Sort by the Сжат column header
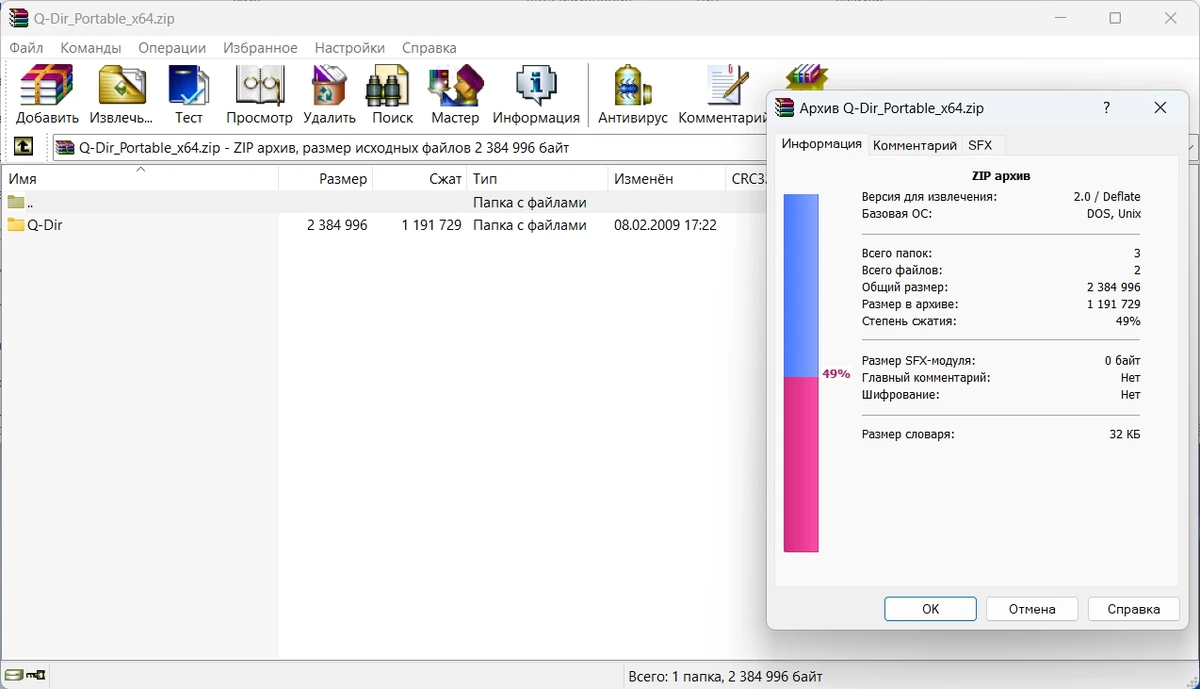Screen dimensions: 1200x689 pyautogui.click(x=421, y=179)
